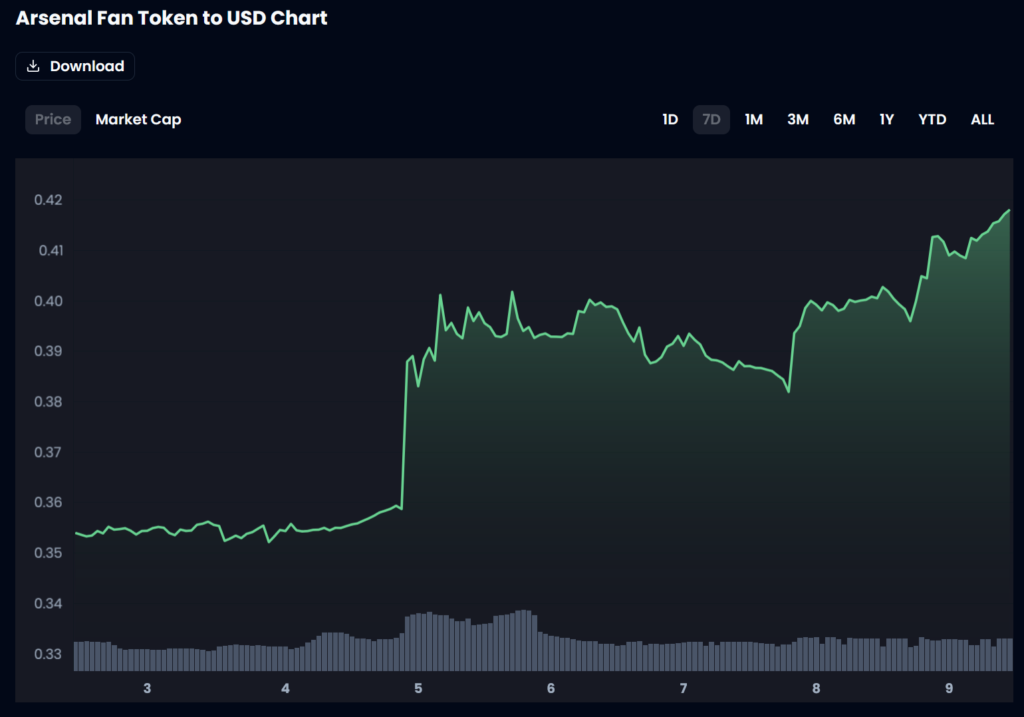Click the highest price point at chart's right end
Viewport: 1024px width, 717px height.
click(x=1009, y=211)
